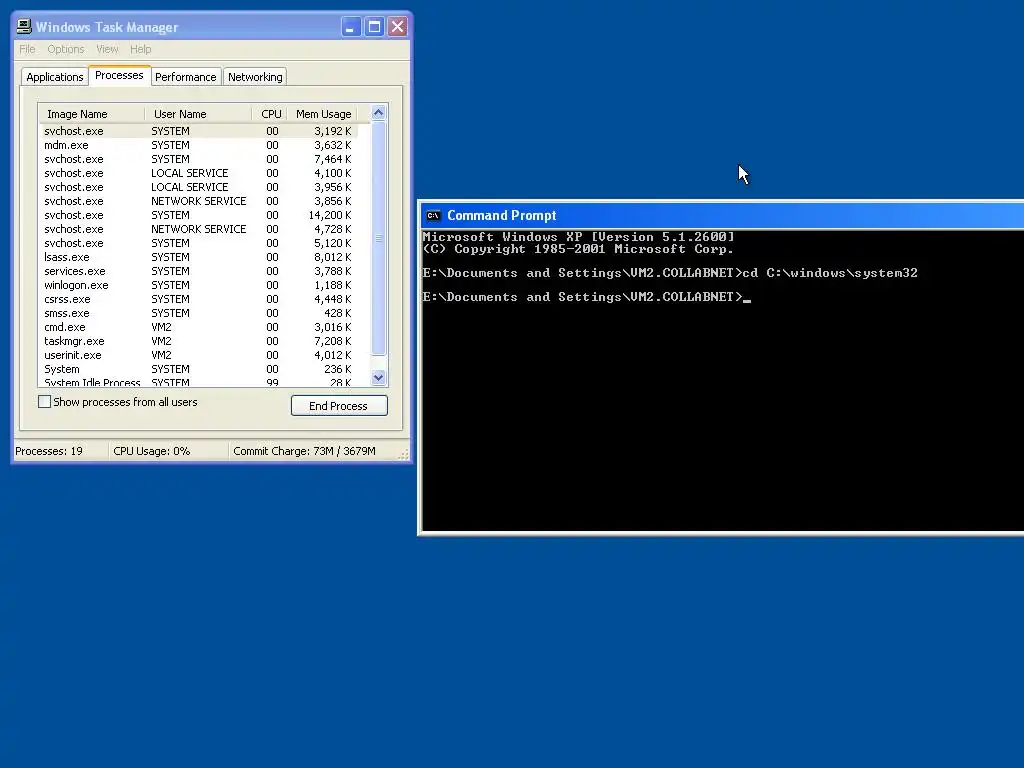Sort by the CPU column header

click(270, 114)
